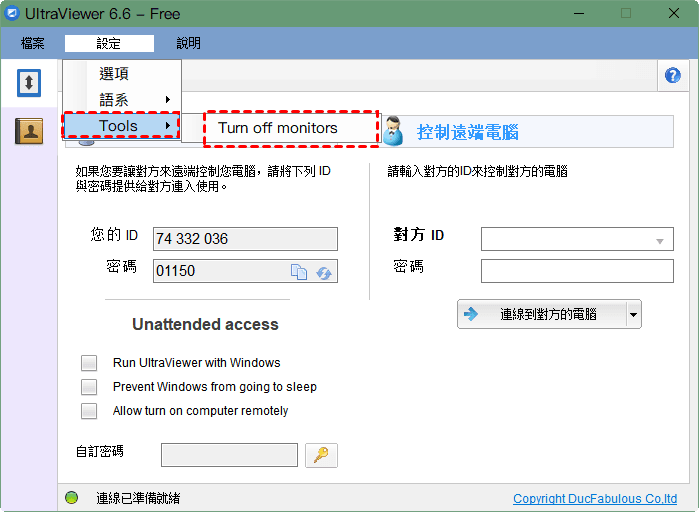Refresh the password with the refresh icon
The image size is (699, 512).
pyautogui.click(x=324, y=272)
